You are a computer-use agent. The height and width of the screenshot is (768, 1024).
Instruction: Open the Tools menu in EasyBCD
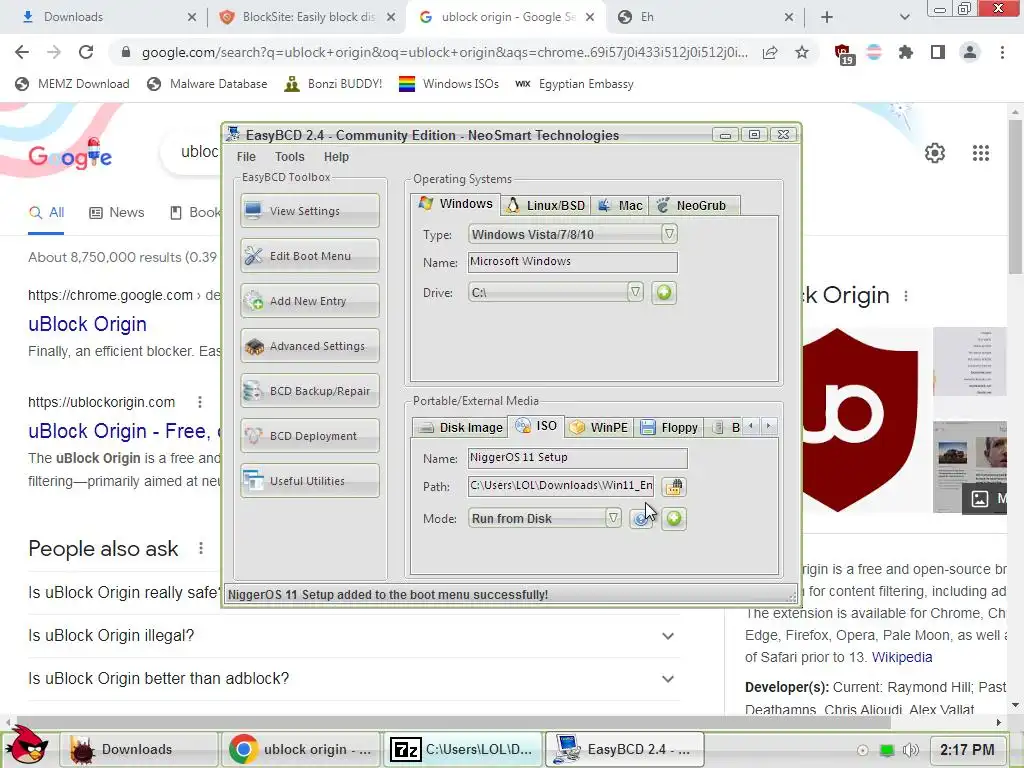289,157
